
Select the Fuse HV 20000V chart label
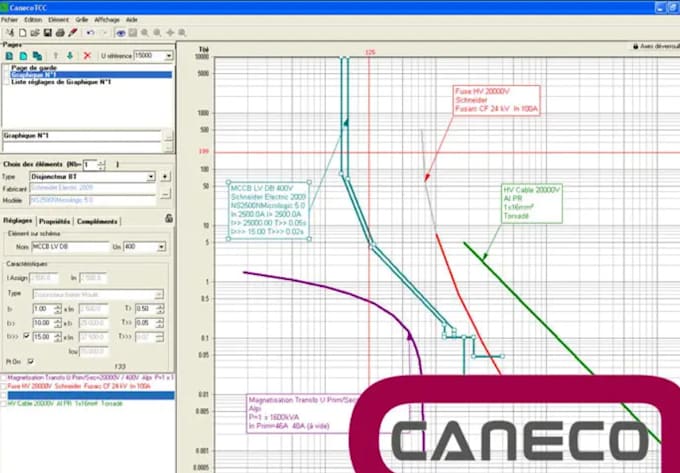pyautogui.click(x=497, y=100)
